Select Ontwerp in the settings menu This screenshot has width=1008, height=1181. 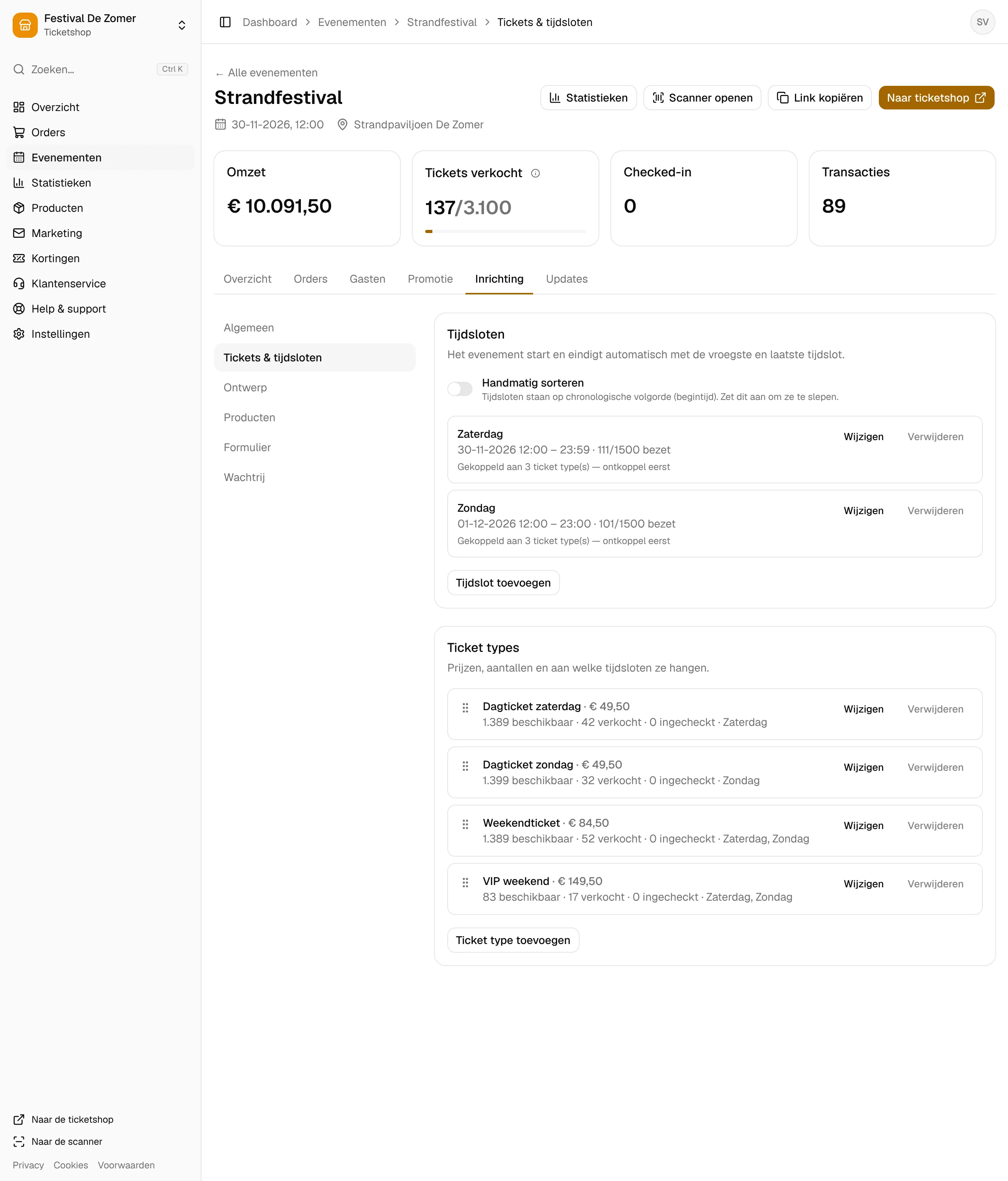(x=315, y=388)
